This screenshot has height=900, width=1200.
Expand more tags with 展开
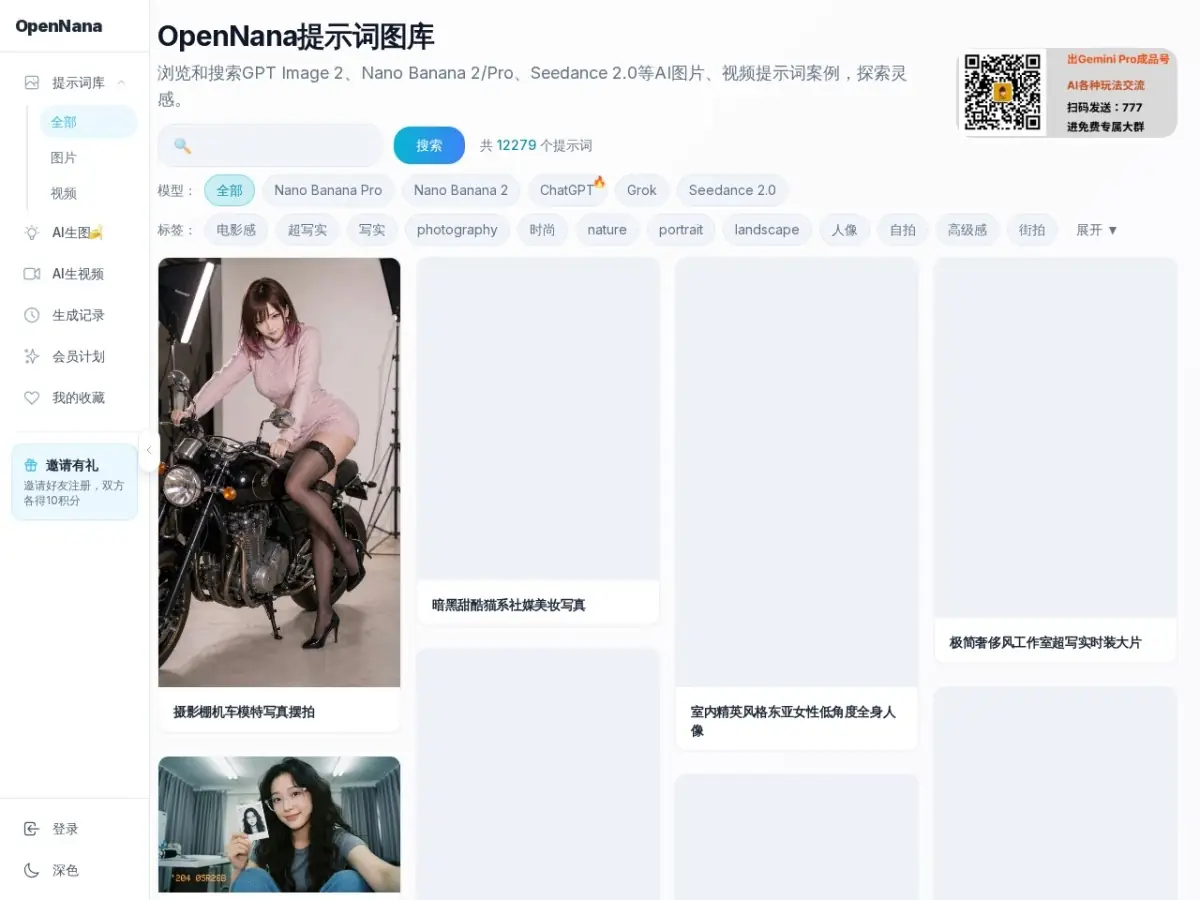[1096, 230]
